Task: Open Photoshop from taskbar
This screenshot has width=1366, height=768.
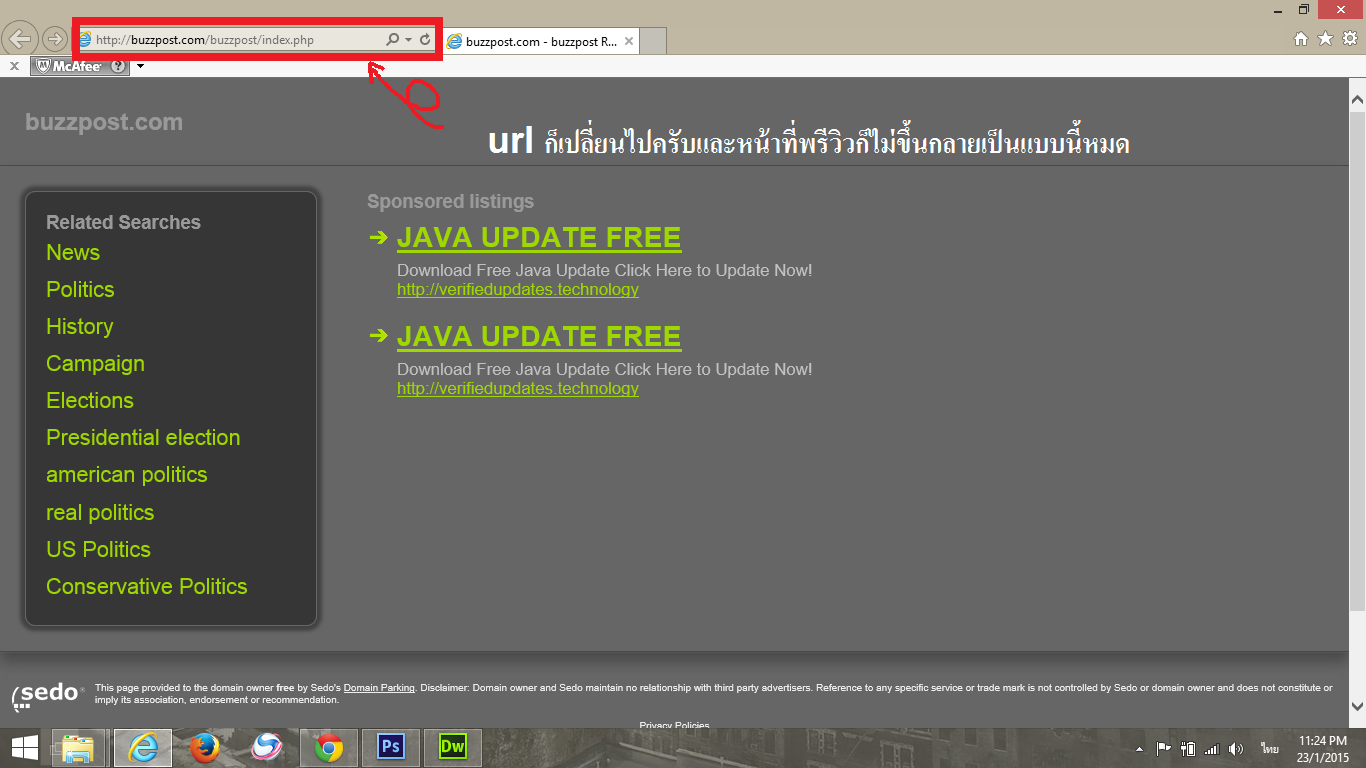Action: point(390,747)
